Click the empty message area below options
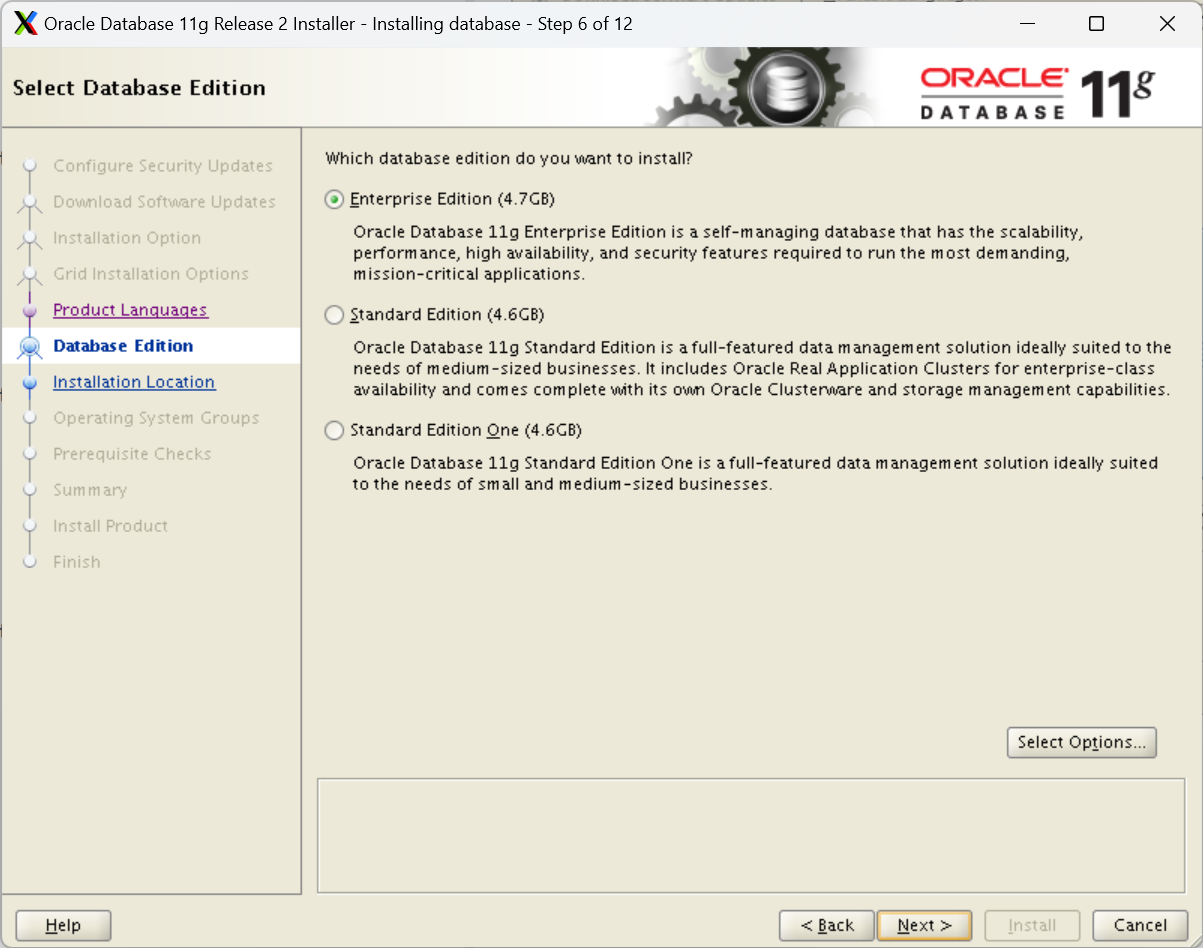Screen dimensions: 1203x948 751,835
